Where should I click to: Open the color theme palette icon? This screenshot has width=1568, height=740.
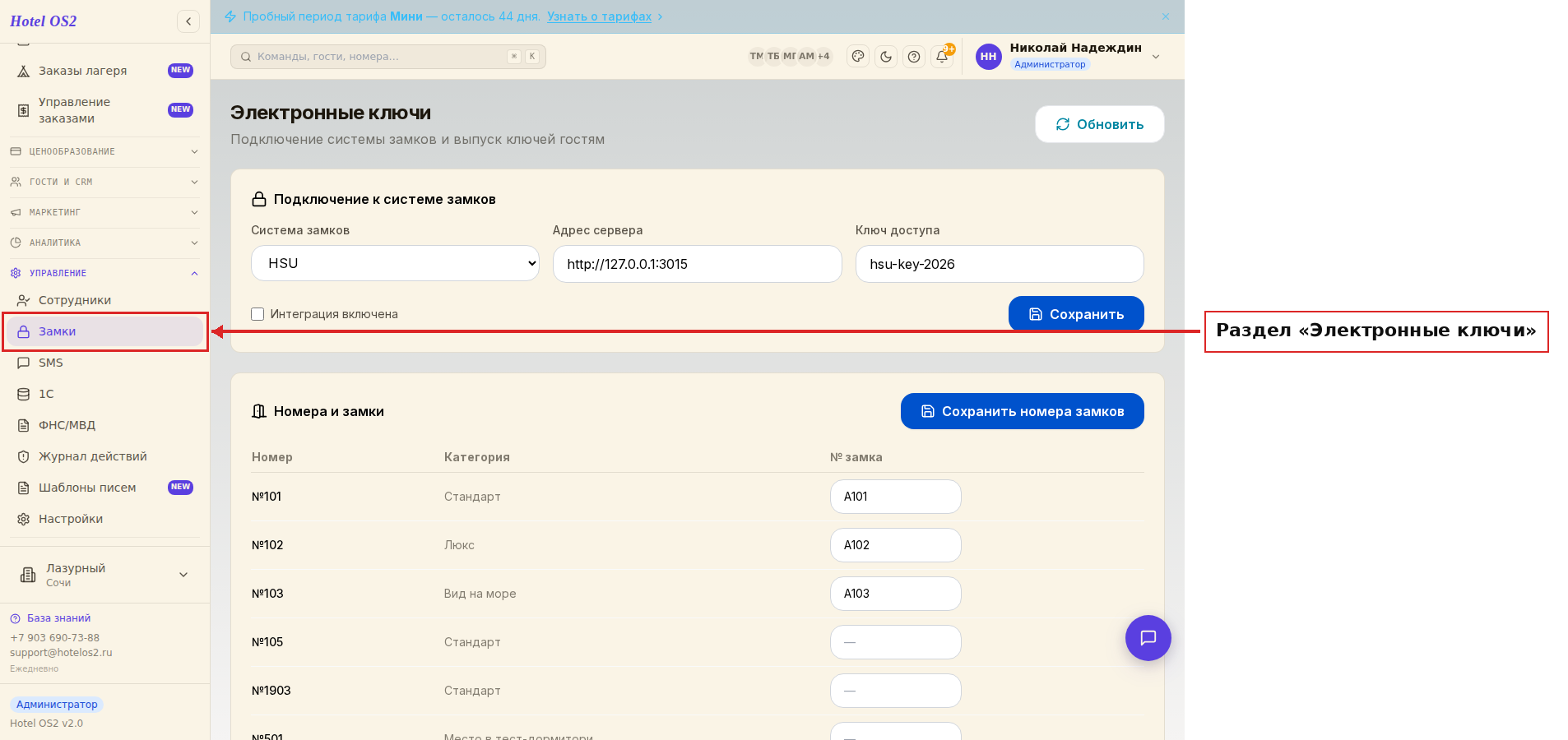point(858,57)
